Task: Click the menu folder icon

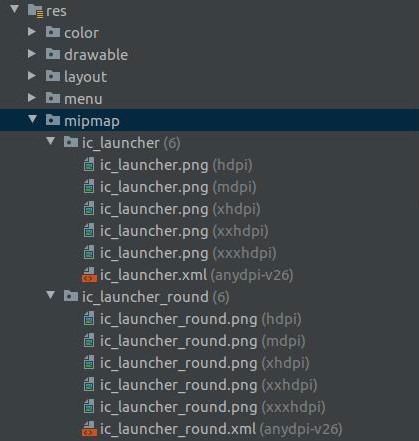Action: pyautogui.click(x=53, y=98)
